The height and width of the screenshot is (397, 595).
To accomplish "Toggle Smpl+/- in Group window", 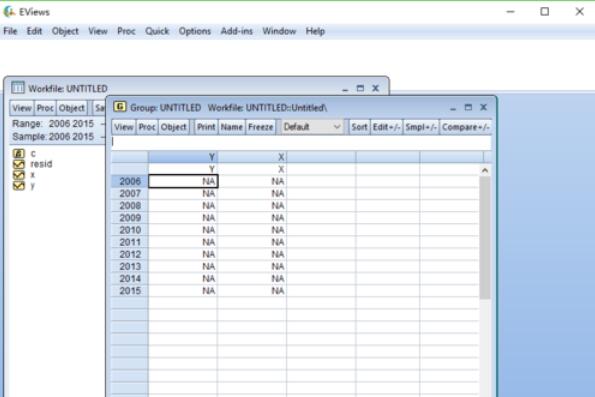I will pos(421,127).
